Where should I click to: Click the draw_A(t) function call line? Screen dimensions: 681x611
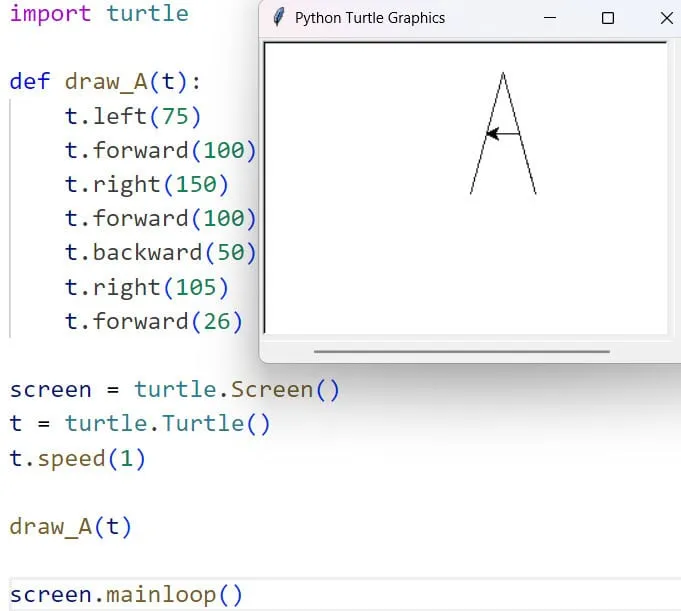[70, 526]
